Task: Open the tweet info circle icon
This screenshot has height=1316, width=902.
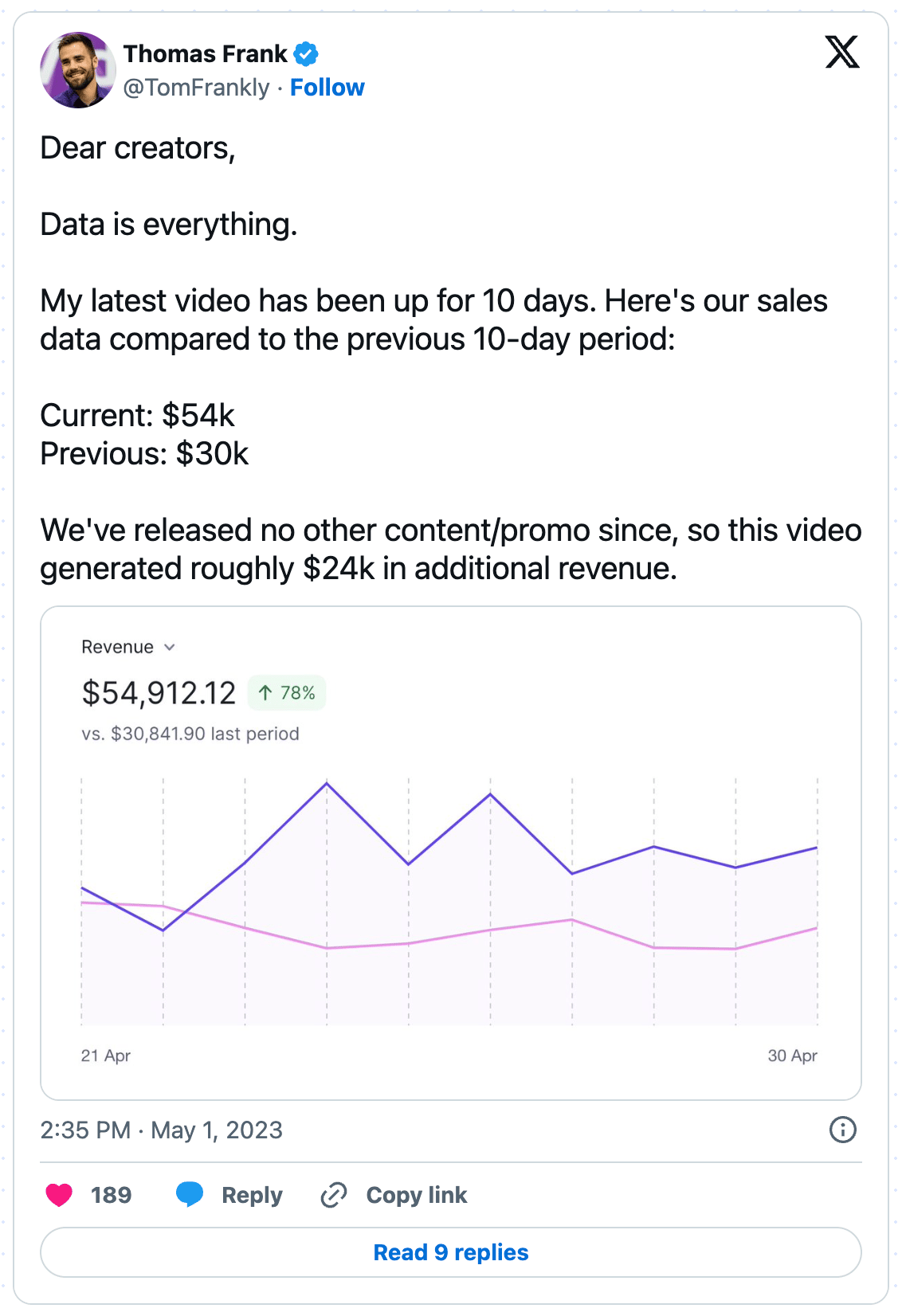Action: [x=842, y=1130]
